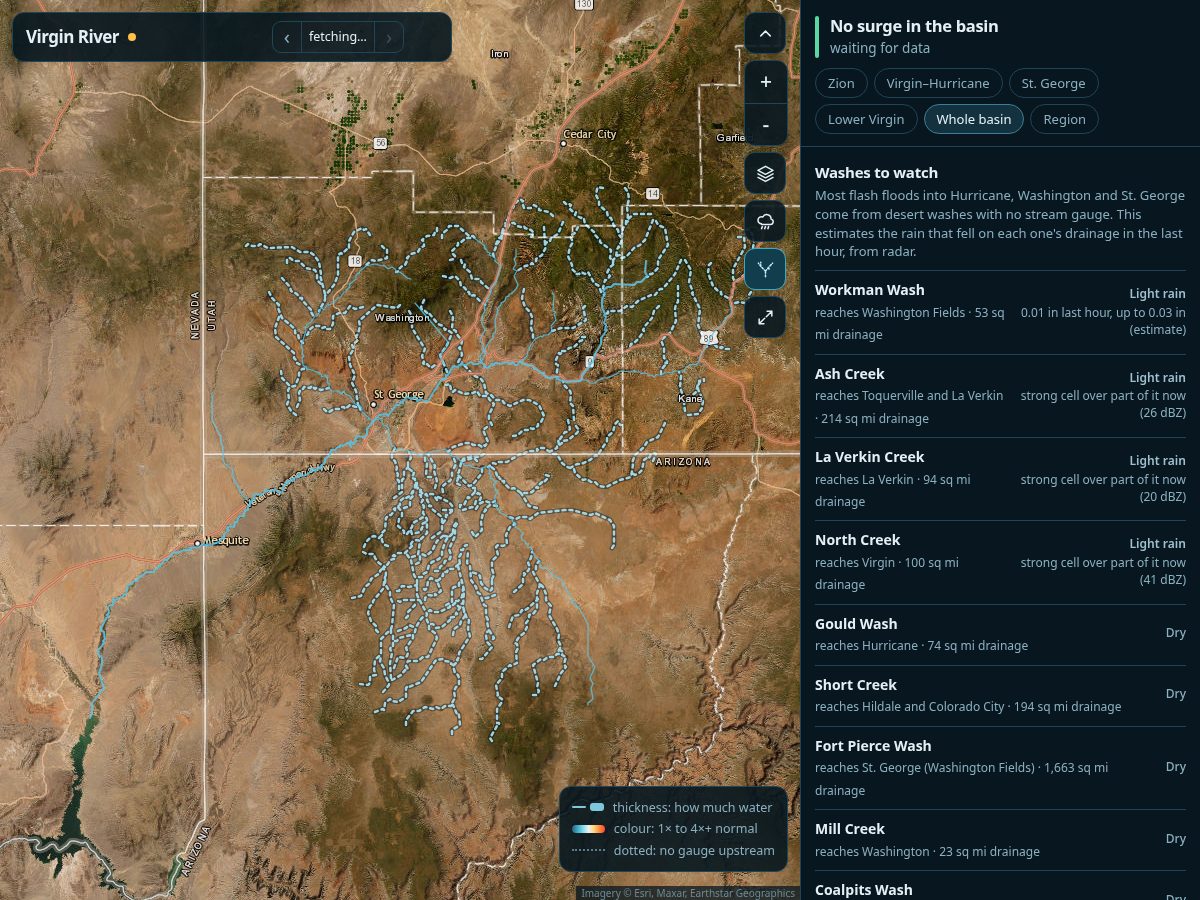The height and width of the screenshot is (900, 1200).
Task: Click the Virgin River title
Action: [x=72, y=37]
